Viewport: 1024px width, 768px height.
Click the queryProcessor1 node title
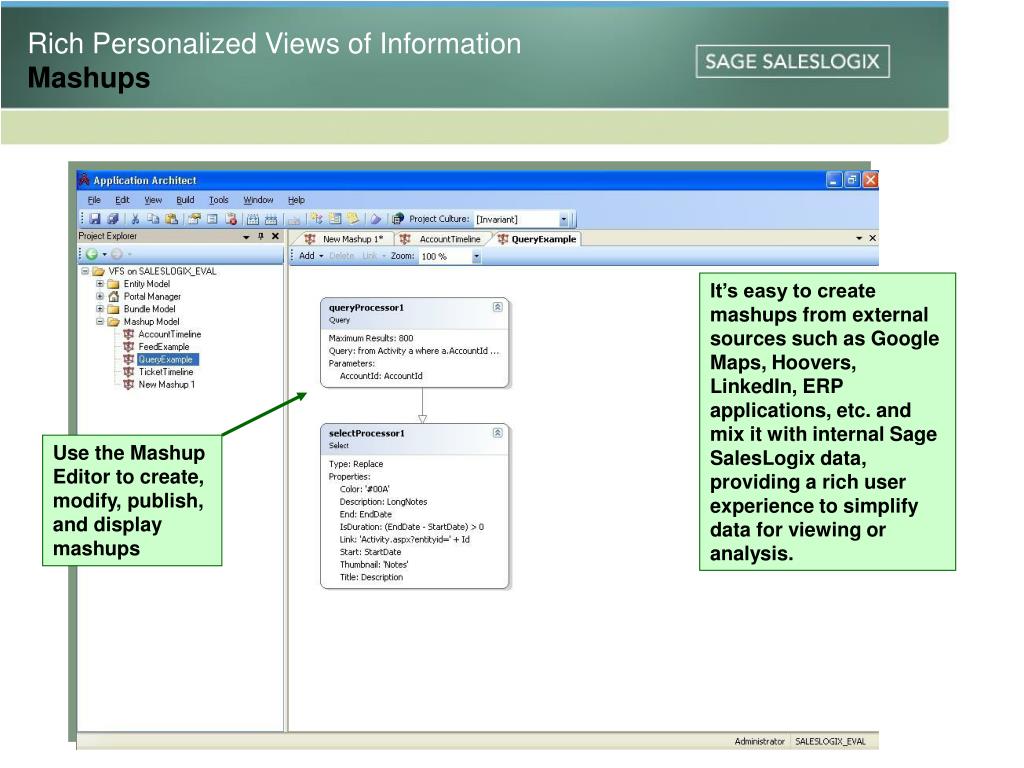366,308
